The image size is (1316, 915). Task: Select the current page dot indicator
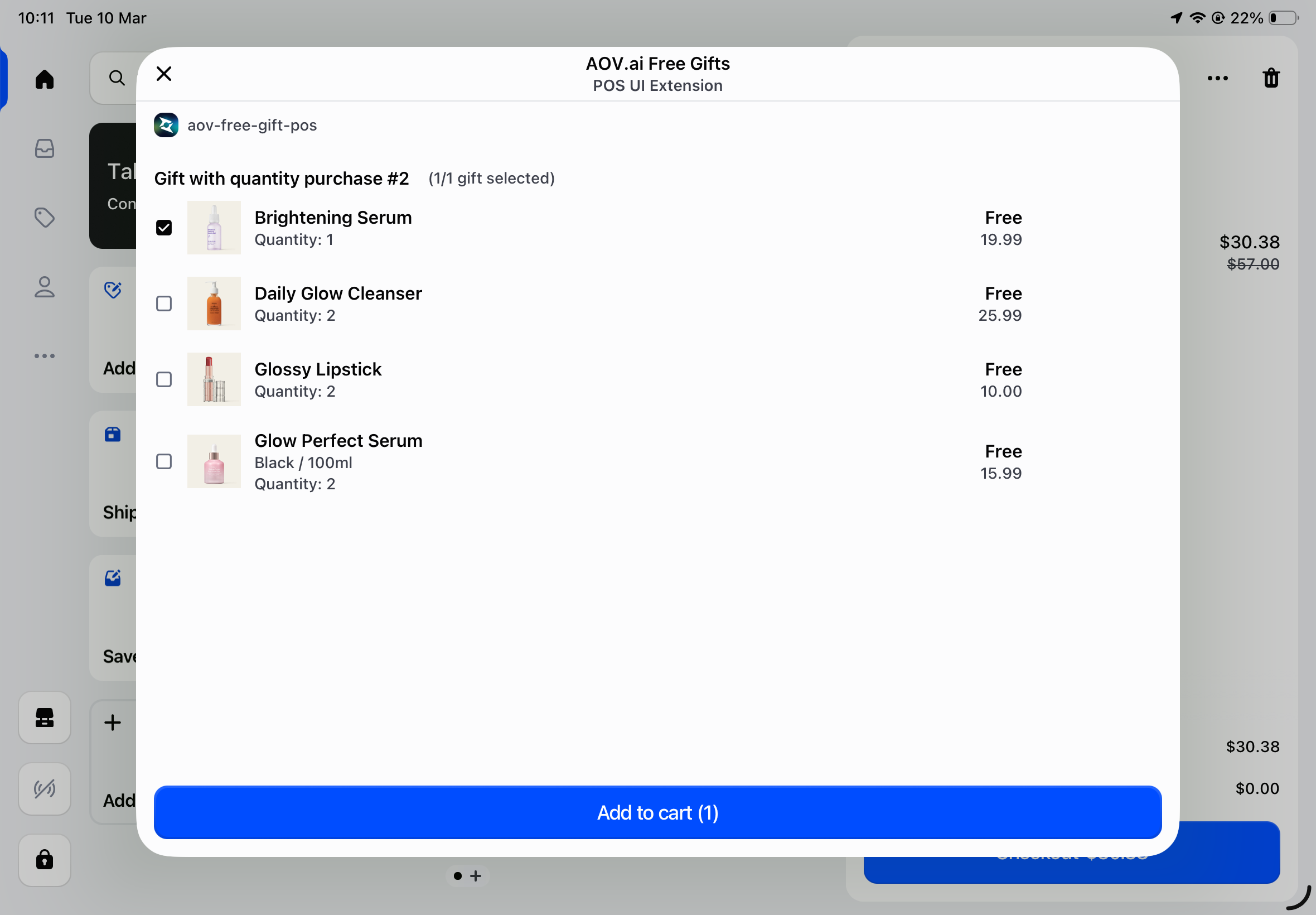click(x=457, y=876)
